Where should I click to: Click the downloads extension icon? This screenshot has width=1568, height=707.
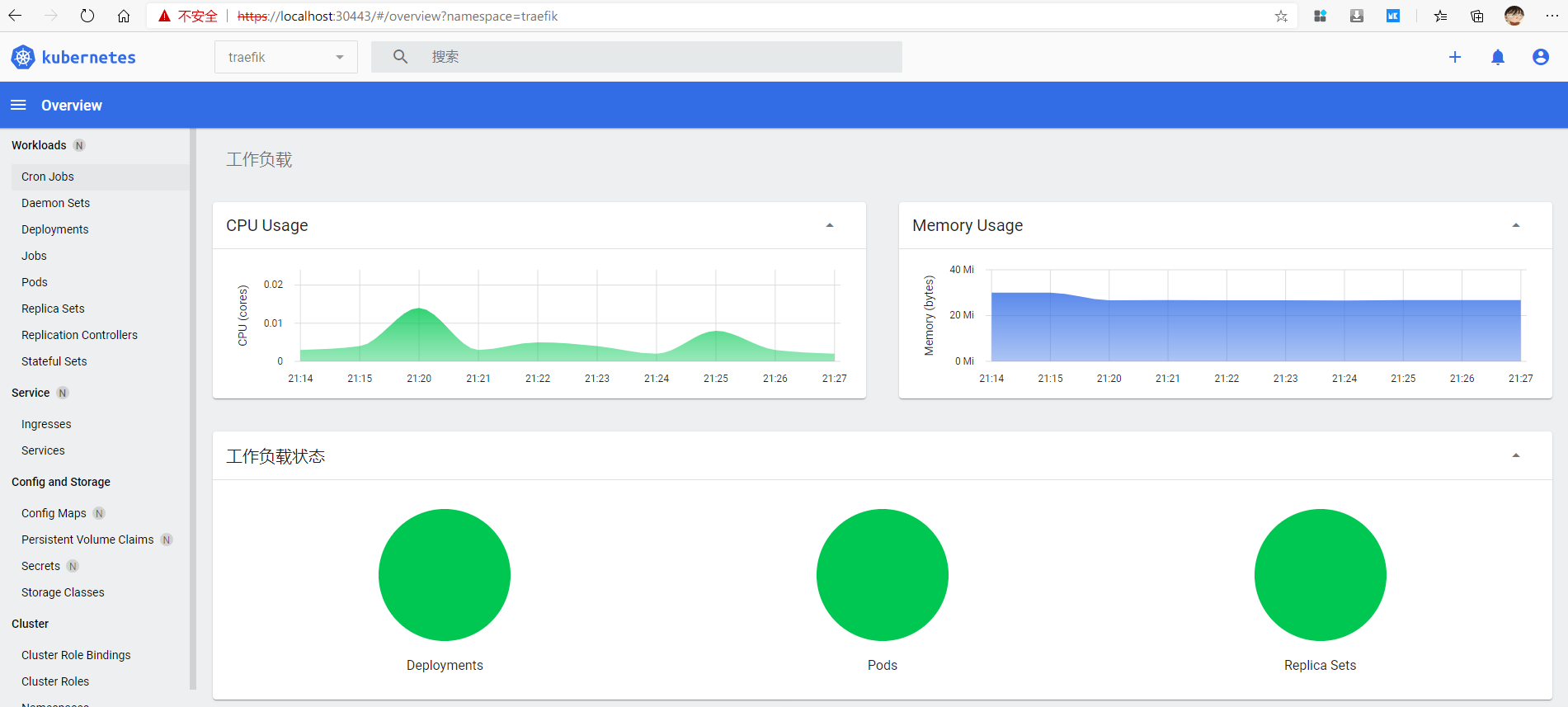1357,16
